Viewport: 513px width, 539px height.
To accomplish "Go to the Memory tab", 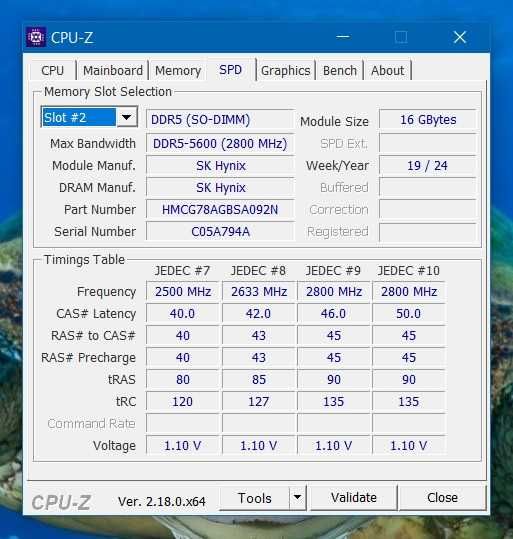I will point(178,70).
